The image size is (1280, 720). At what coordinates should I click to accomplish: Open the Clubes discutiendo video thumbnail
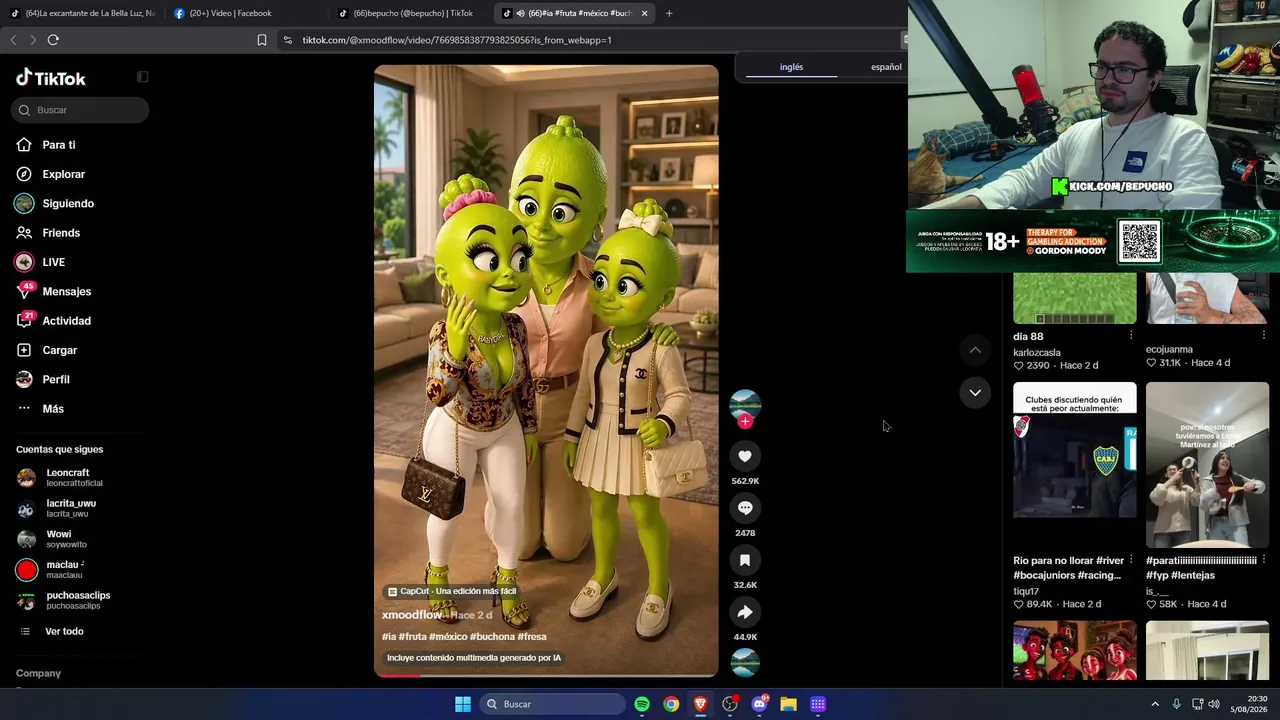coord(1075,450)
